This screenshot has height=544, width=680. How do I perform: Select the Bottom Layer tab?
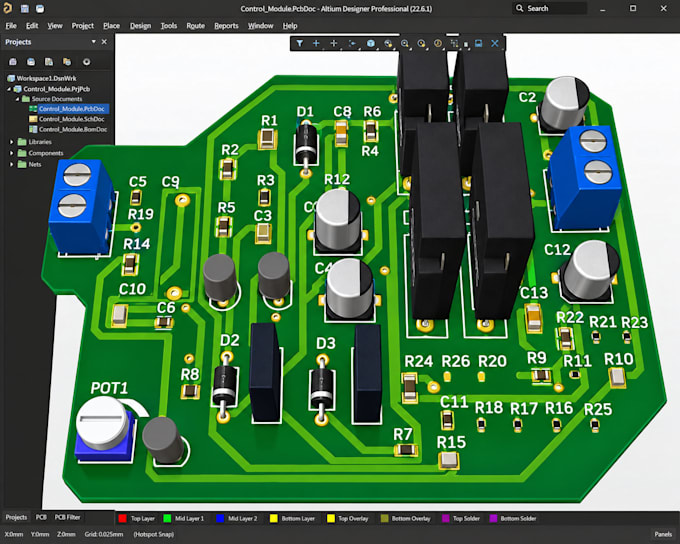(294, 518)
